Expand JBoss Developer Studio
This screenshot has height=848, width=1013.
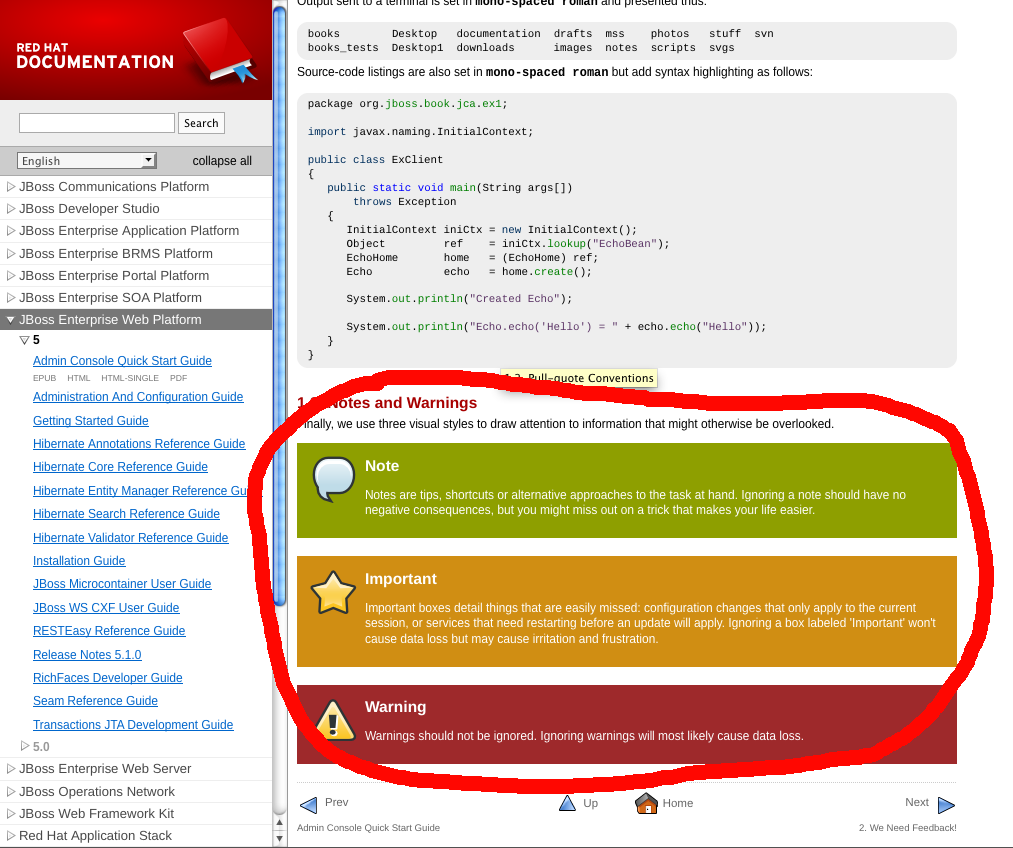(x=10, y=209)
